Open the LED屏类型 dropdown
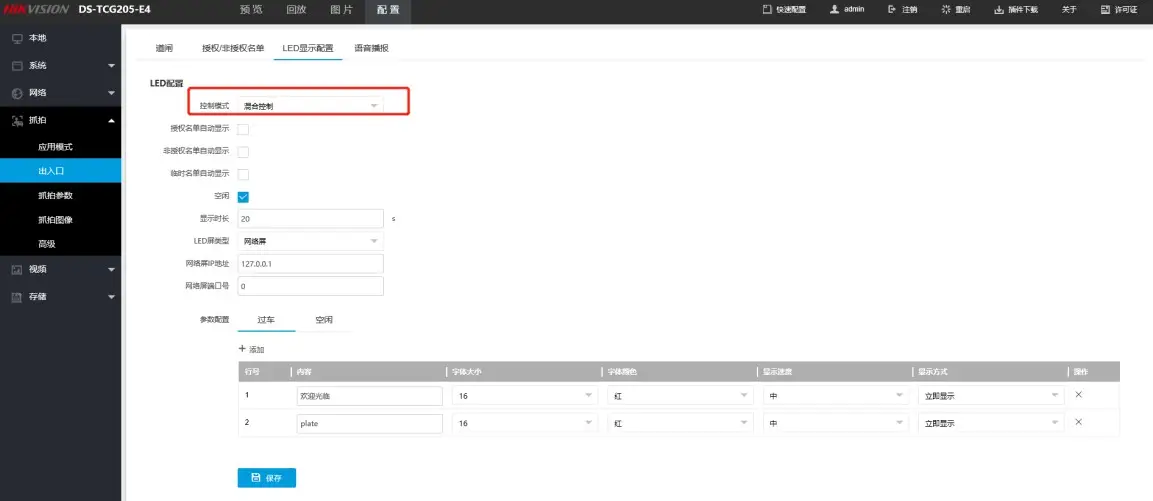Viewport: 1153px width, 501px height. point(311,241)
